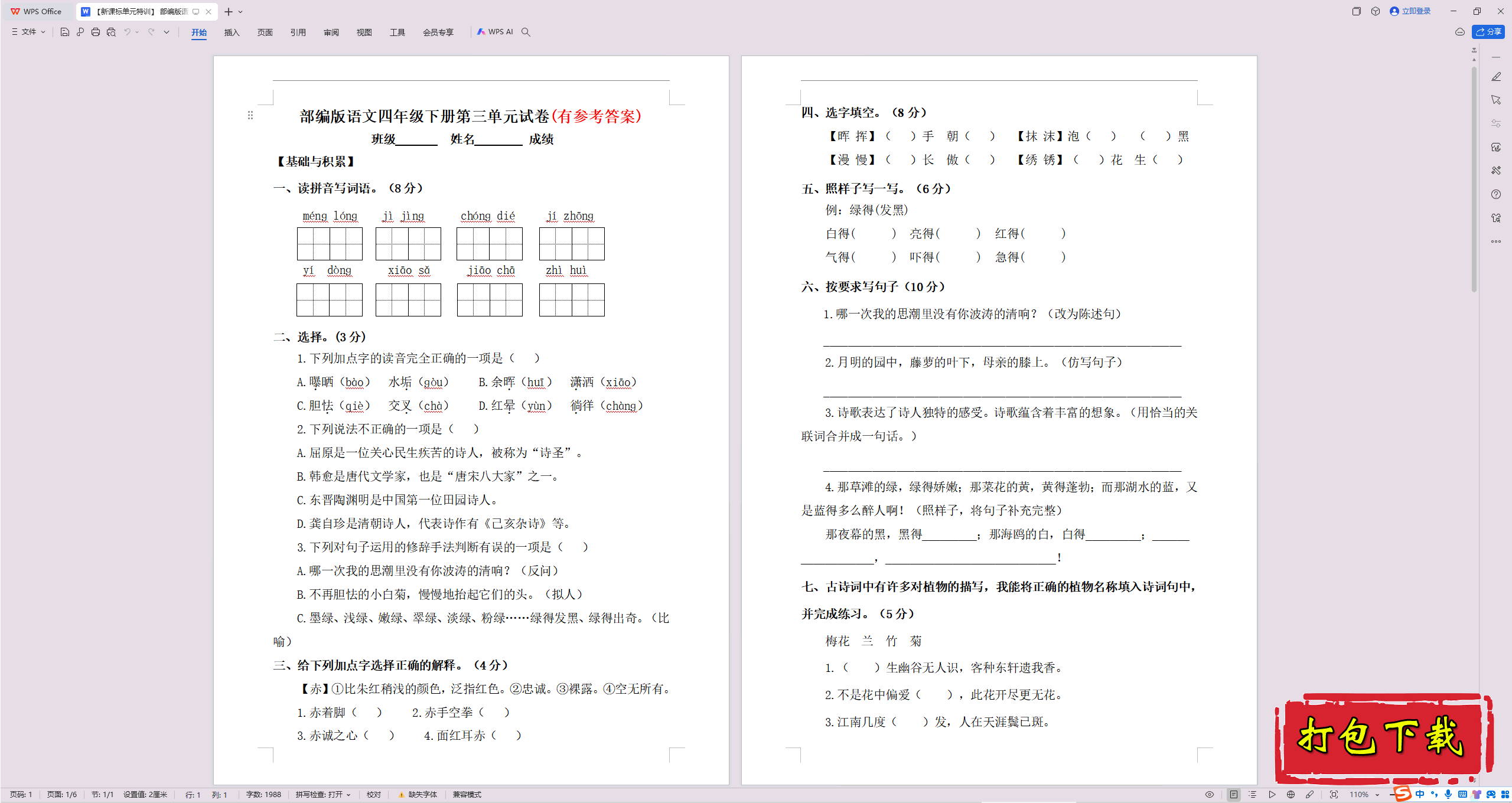Click the Undo arrow icon

pyautogui.click(x=127, y=32)
